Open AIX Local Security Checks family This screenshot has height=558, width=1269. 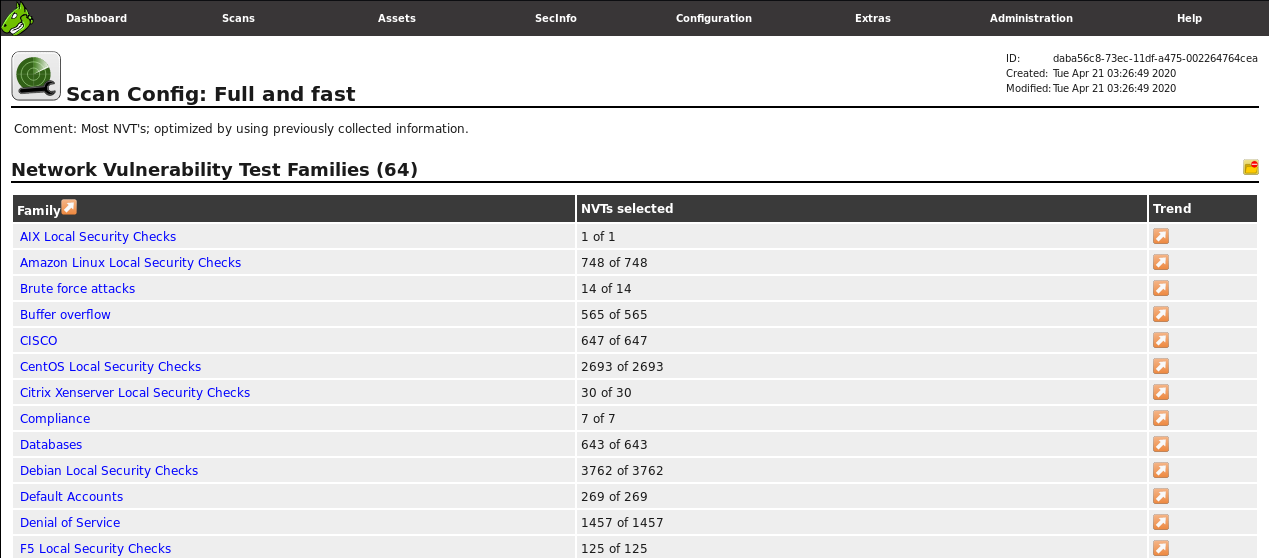98,237
